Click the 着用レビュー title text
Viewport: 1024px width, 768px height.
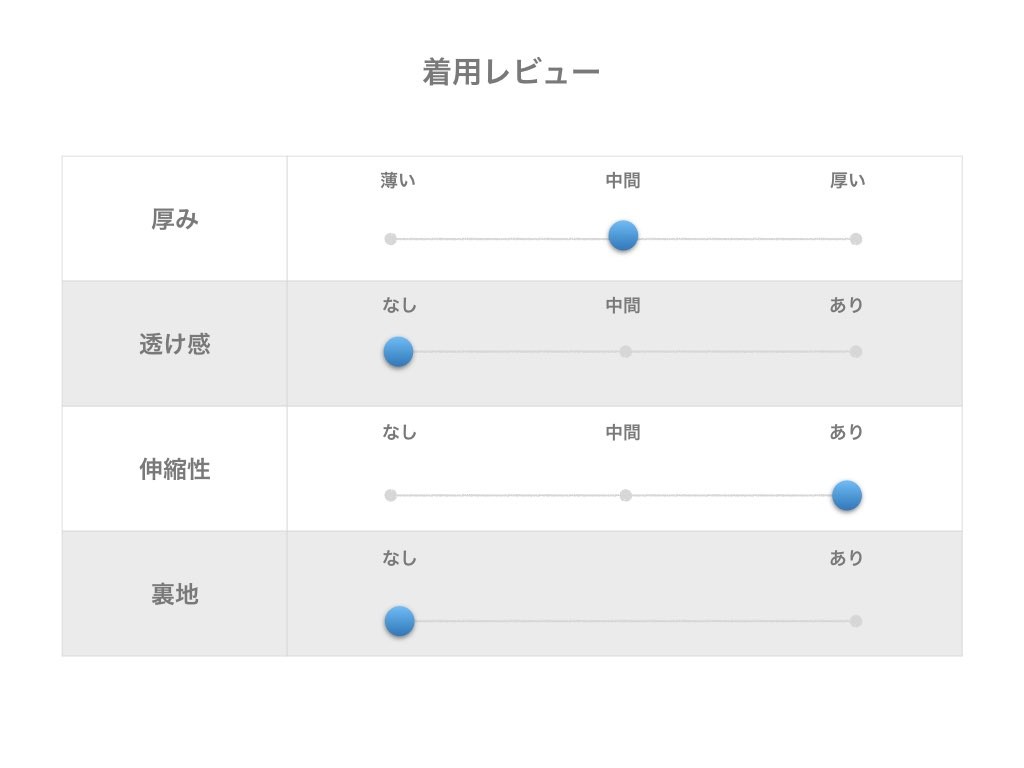(511, 72)
